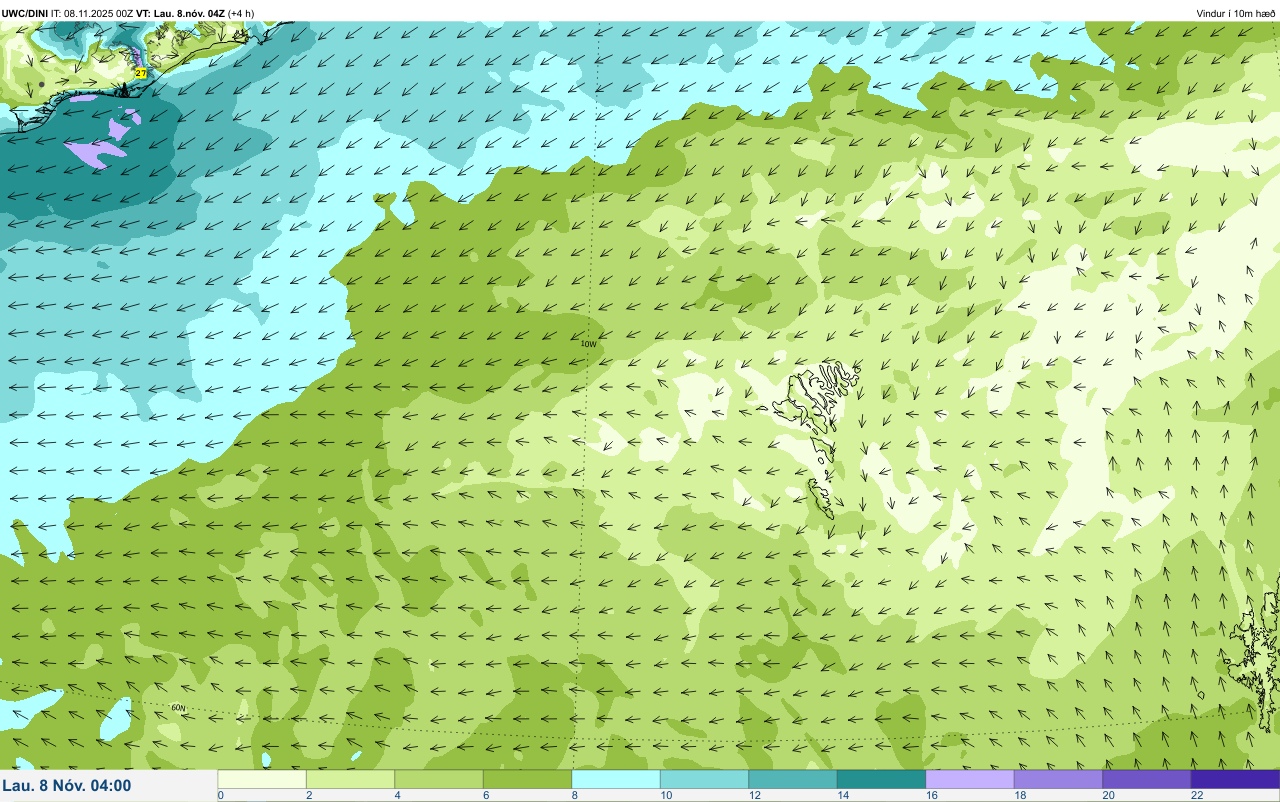
Task: Click the '10W' longitude label on map
Action: [x=589, y=344]
